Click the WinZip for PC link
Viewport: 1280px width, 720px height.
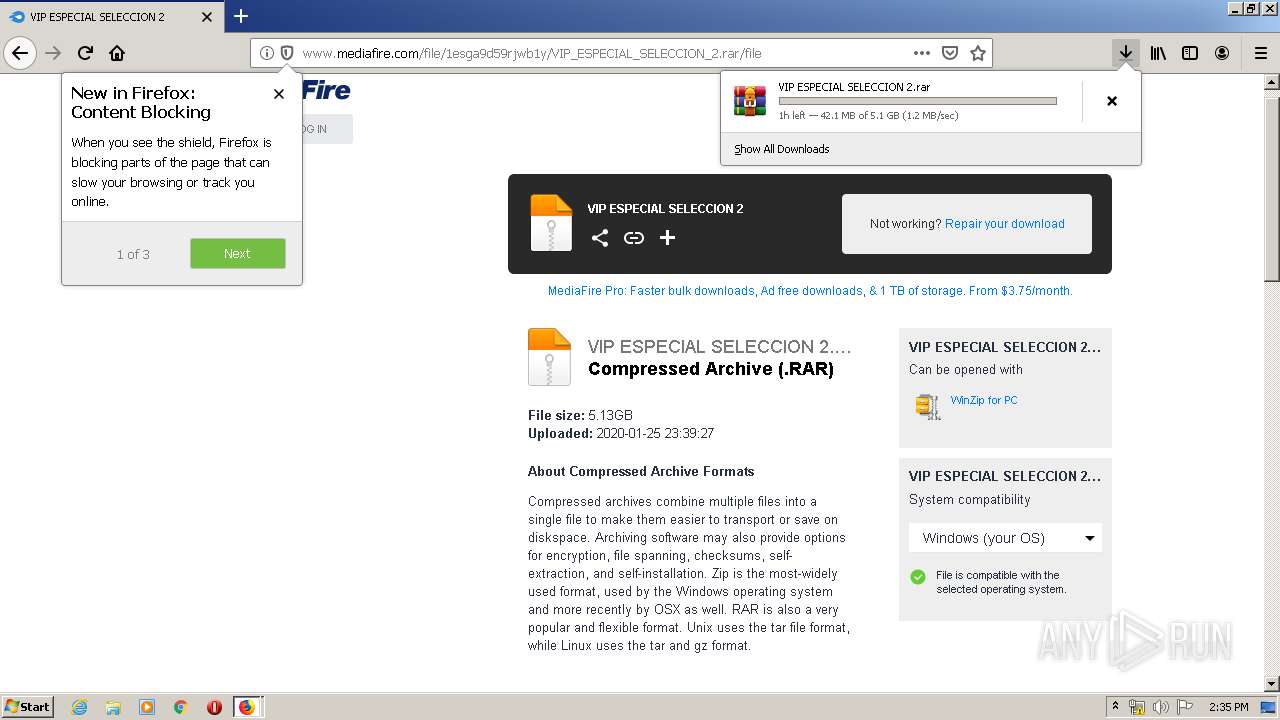pos(984,400)
